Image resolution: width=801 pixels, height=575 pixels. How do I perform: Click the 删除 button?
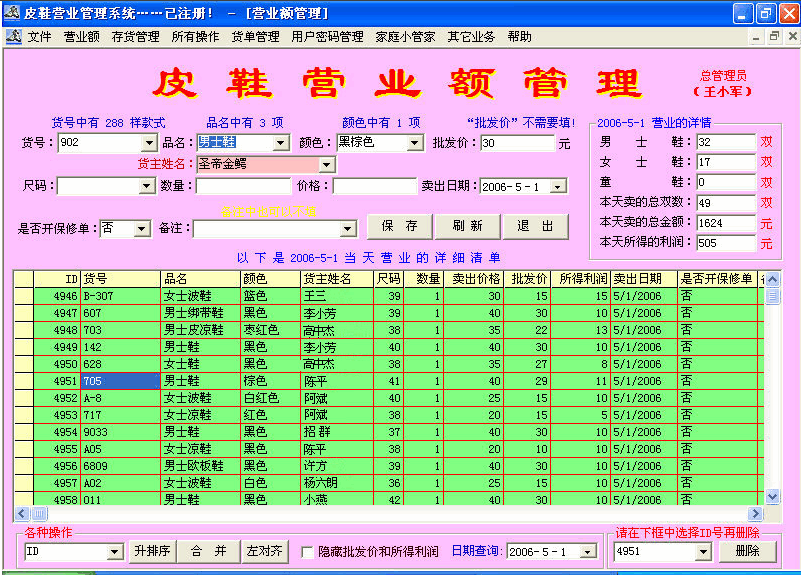pos(746,551)
